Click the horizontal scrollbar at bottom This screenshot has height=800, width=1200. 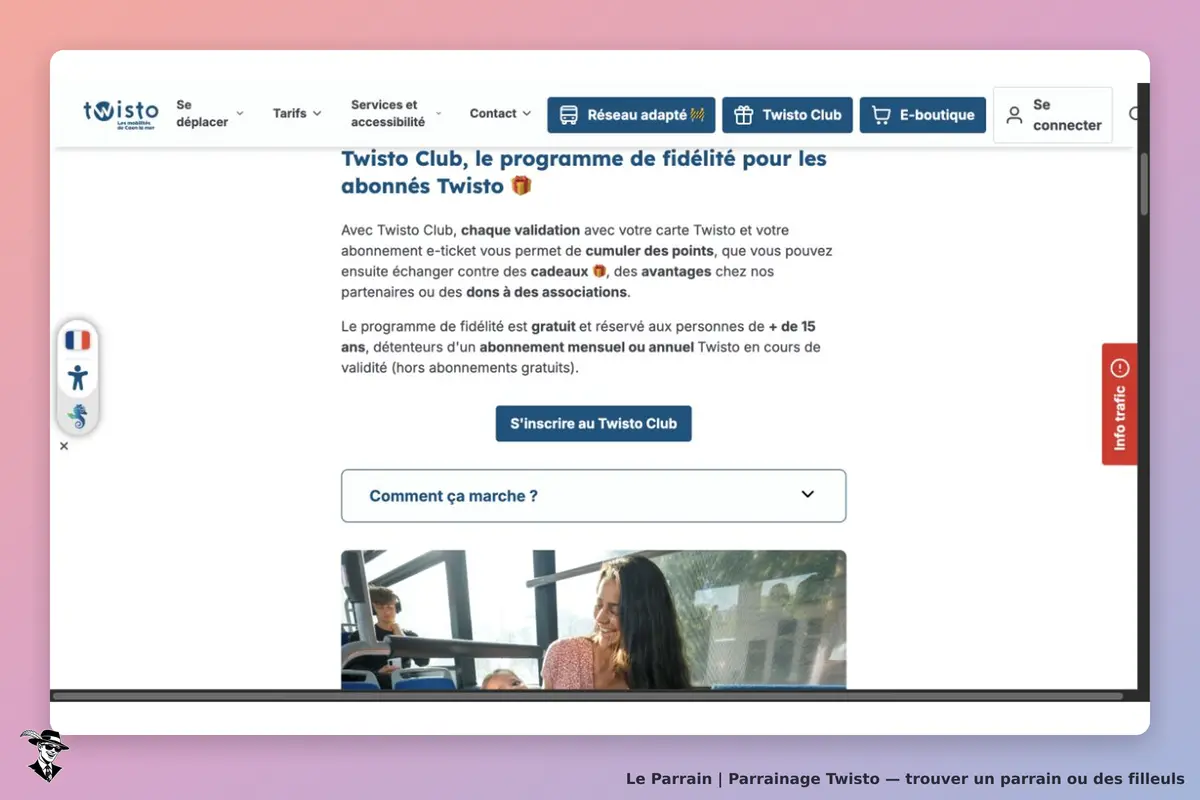[x=588, y=695]
